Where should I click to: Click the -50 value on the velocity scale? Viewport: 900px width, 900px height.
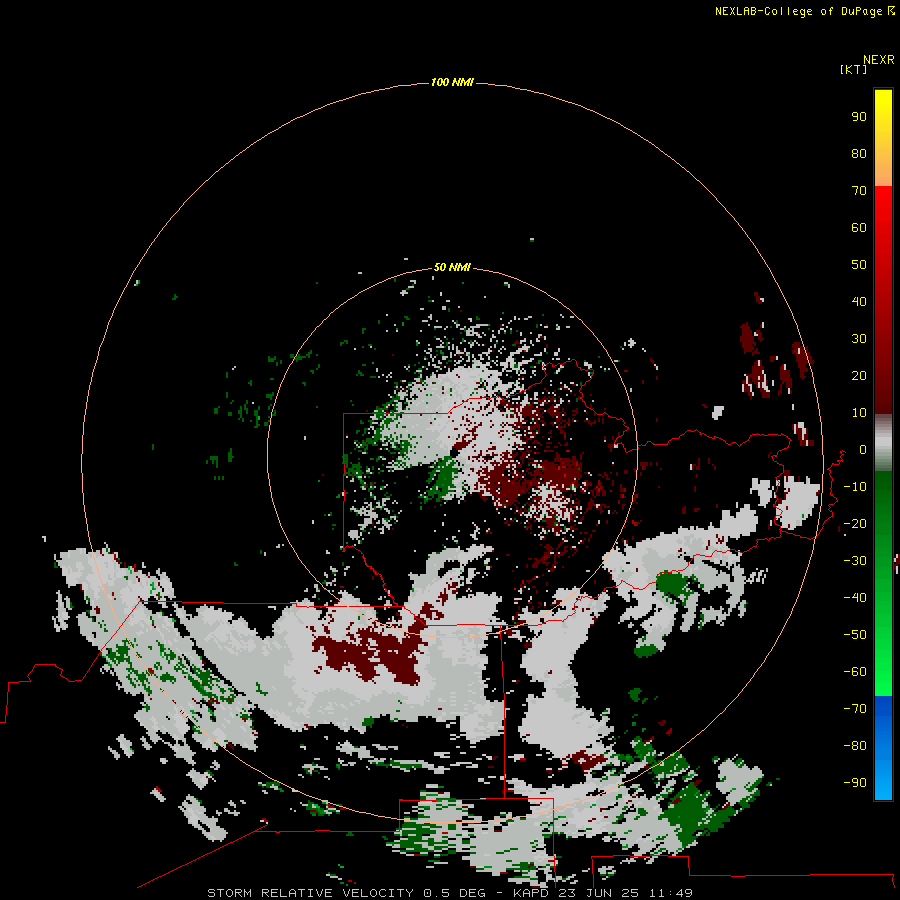[x=855, y=635]
